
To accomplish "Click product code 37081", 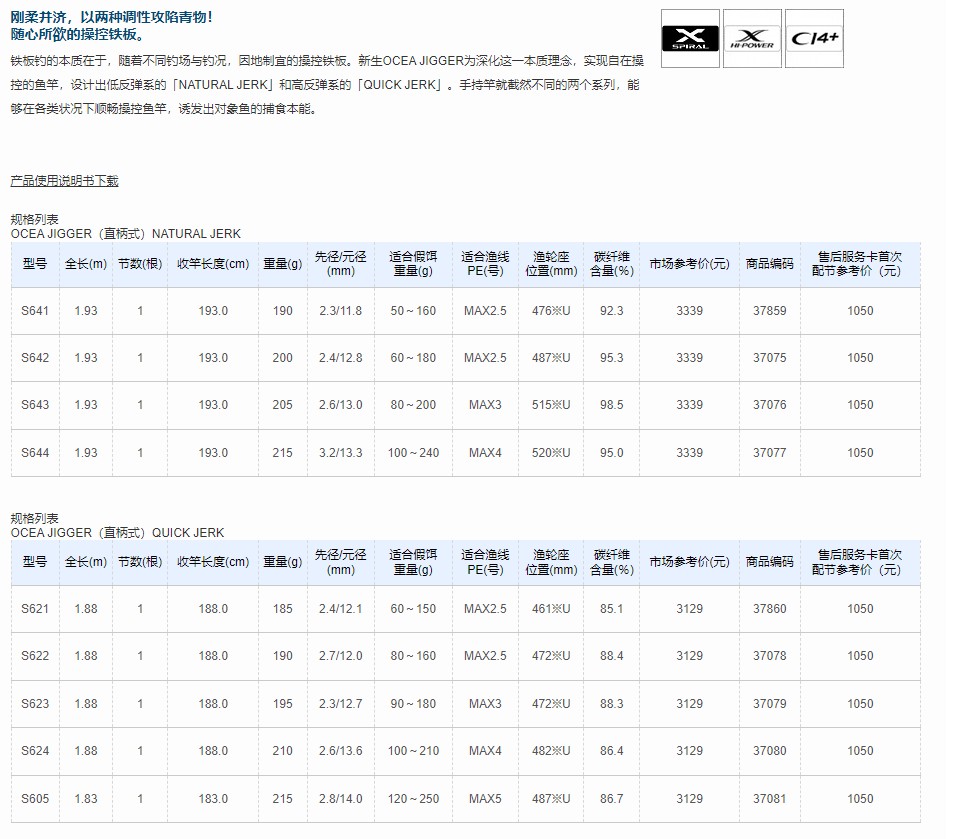I will pos(769,799).
